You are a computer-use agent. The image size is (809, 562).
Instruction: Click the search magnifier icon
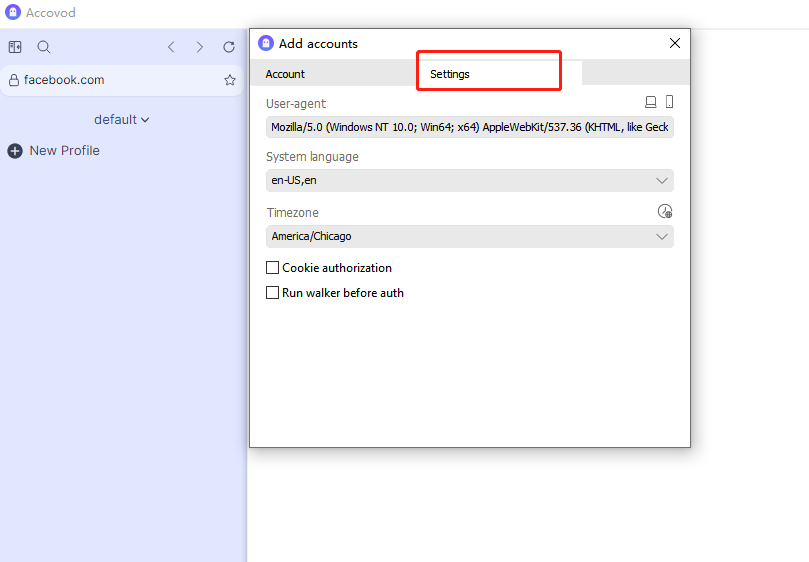click(x=44, y=47)
